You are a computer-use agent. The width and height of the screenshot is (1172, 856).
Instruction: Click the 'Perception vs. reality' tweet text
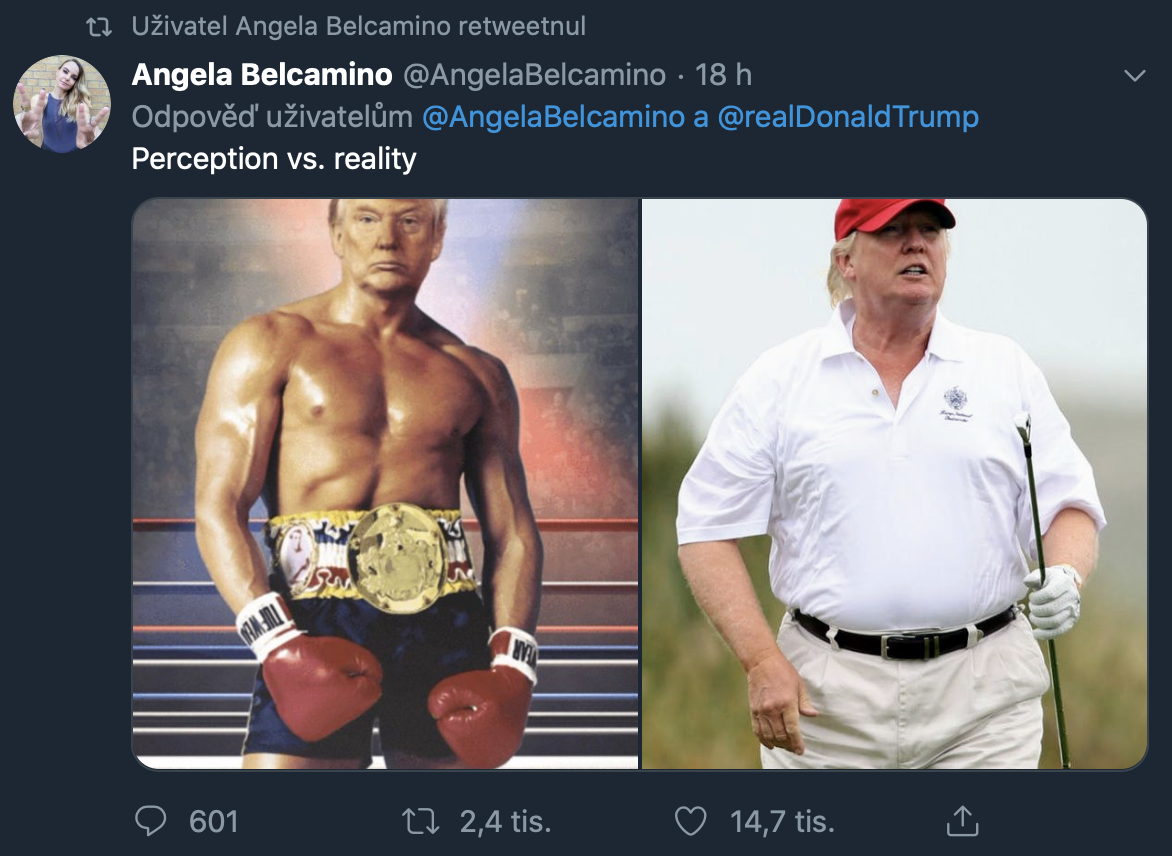pos(274,158)
